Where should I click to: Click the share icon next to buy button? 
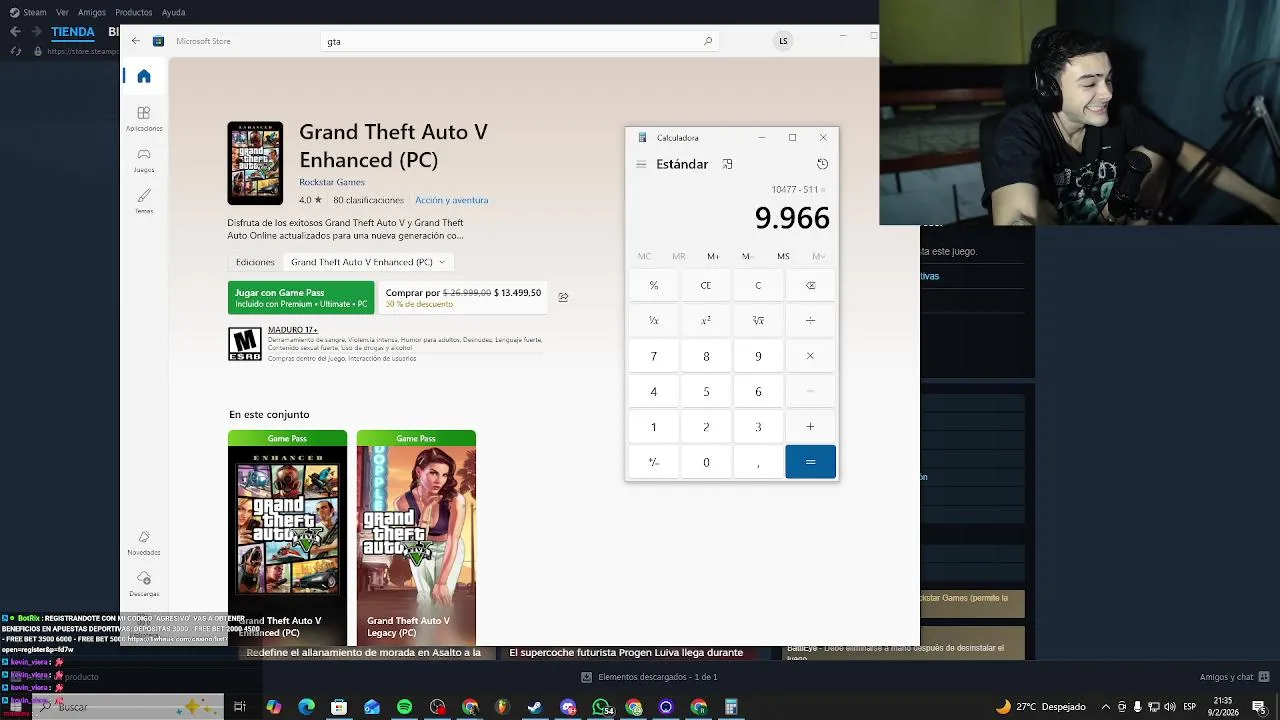click(563, 297)
